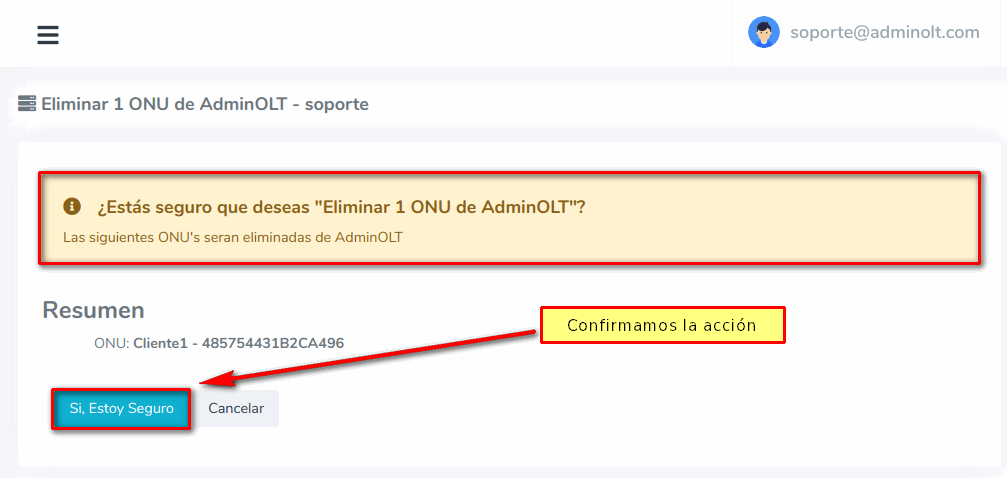
Task: Click the yellow "Confirmamos la acción" callout
Action: click(x=662, y=325)
